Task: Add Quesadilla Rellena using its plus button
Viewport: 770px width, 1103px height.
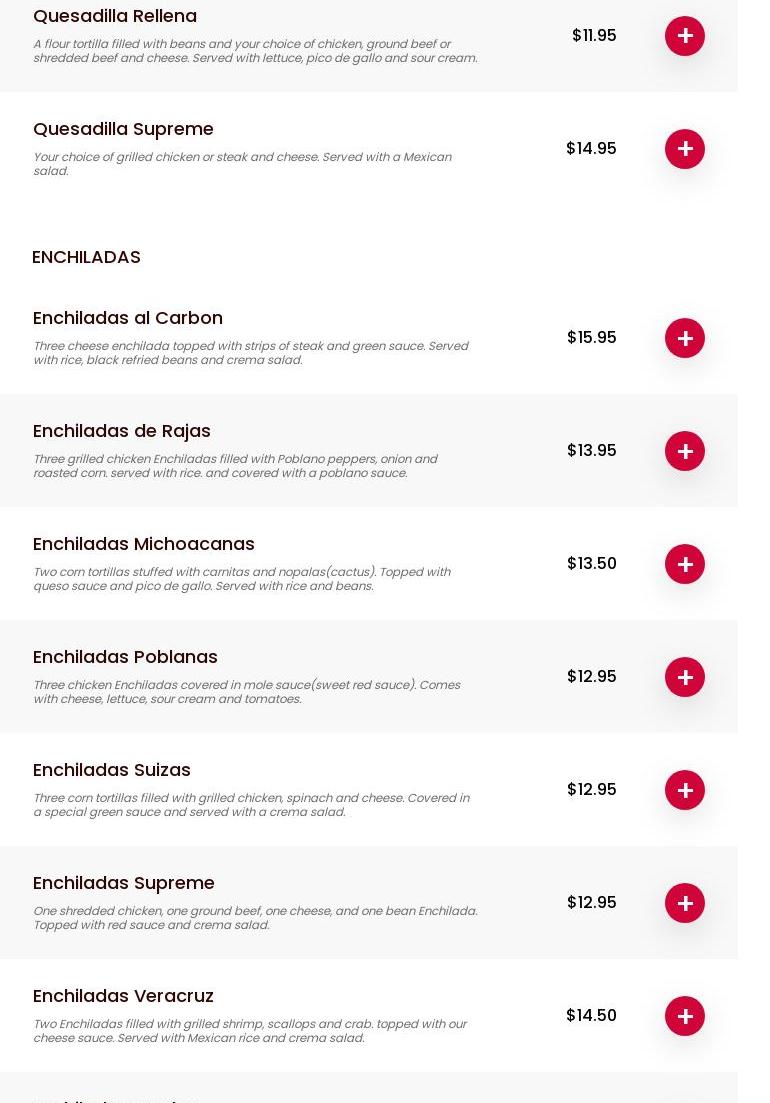Action: click(x=685, y=36)
